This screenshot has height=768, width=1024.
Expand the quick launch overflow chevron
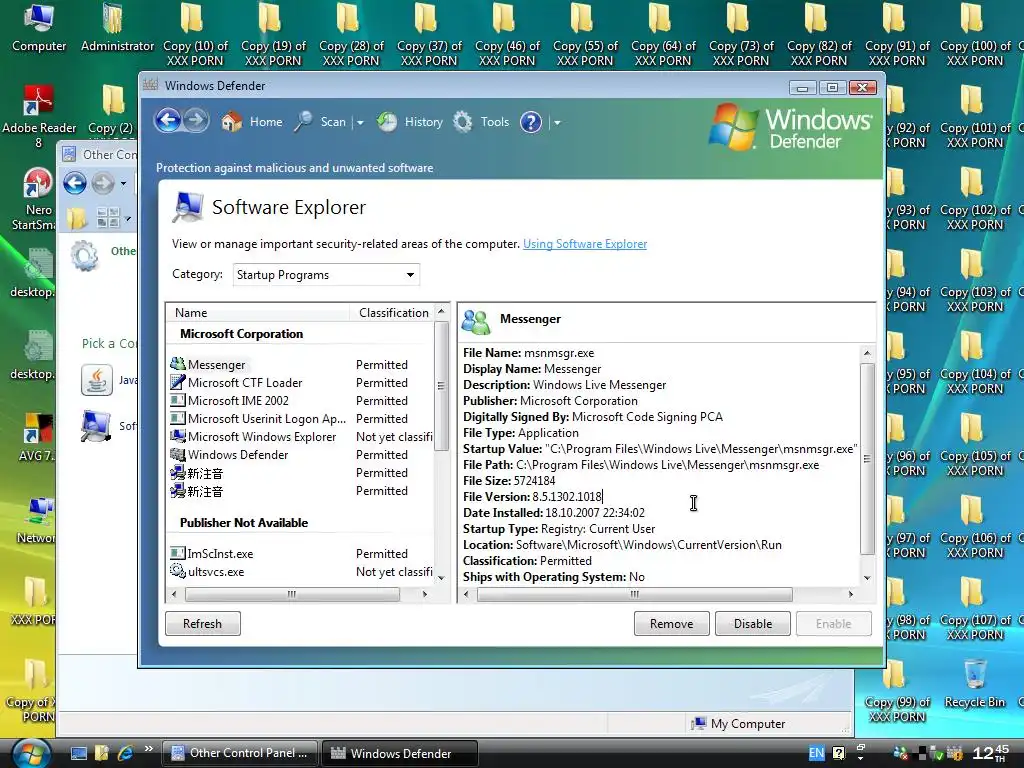click(x=148, y=749)
